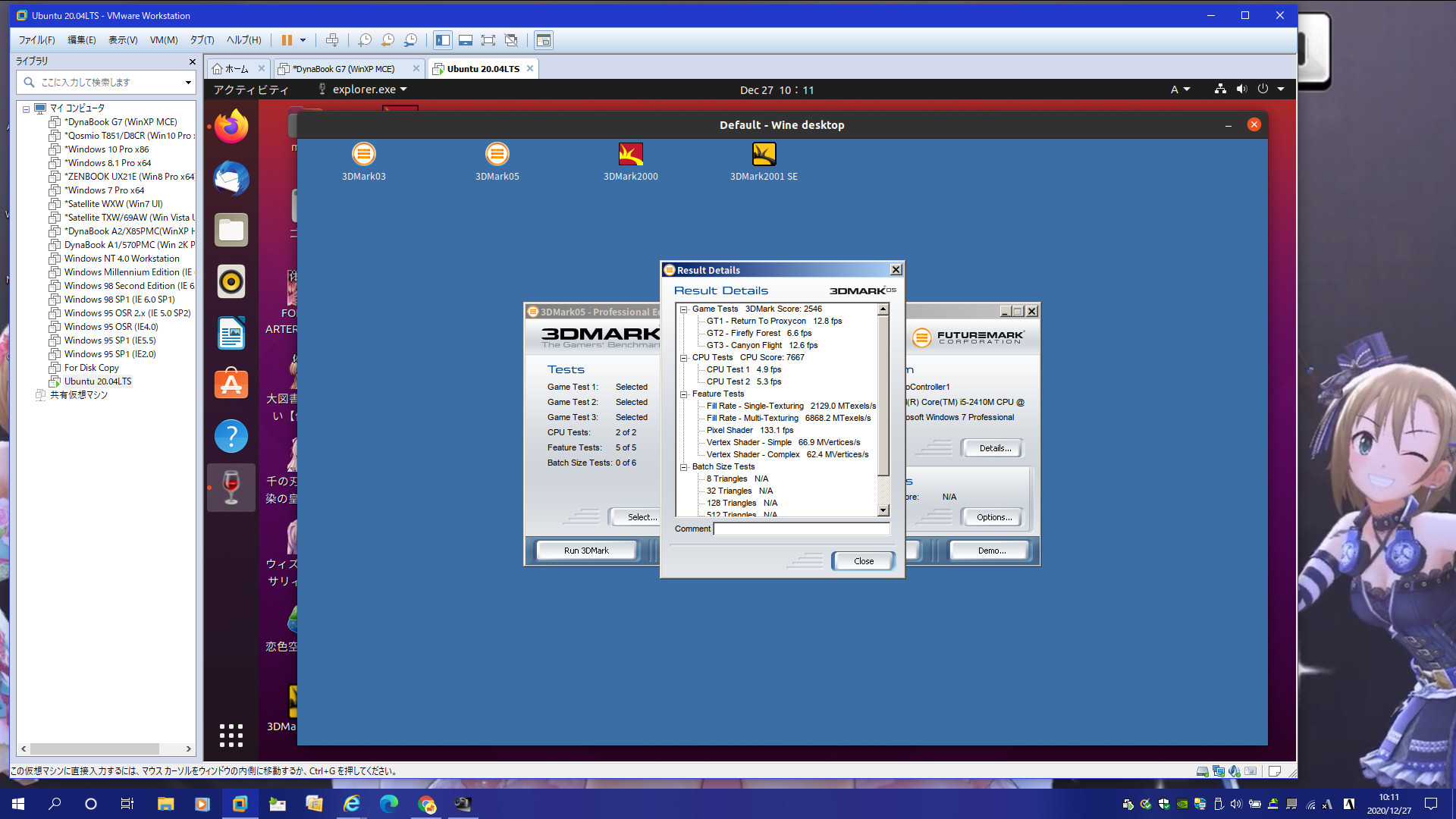This screenshot has width=1456, height=819.
Task: Click the Windows Start button on taskbar
Action: pyautogui.click(x=18, y=804)
